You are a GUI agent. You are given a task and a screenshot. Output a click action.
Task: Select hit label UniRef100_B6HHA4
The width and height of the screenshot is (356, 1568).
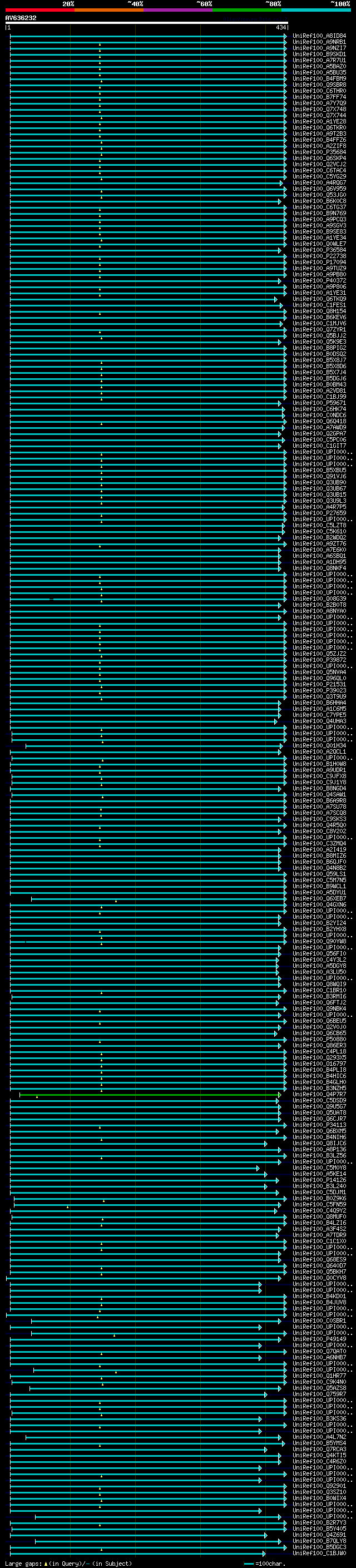pos(319,703)
